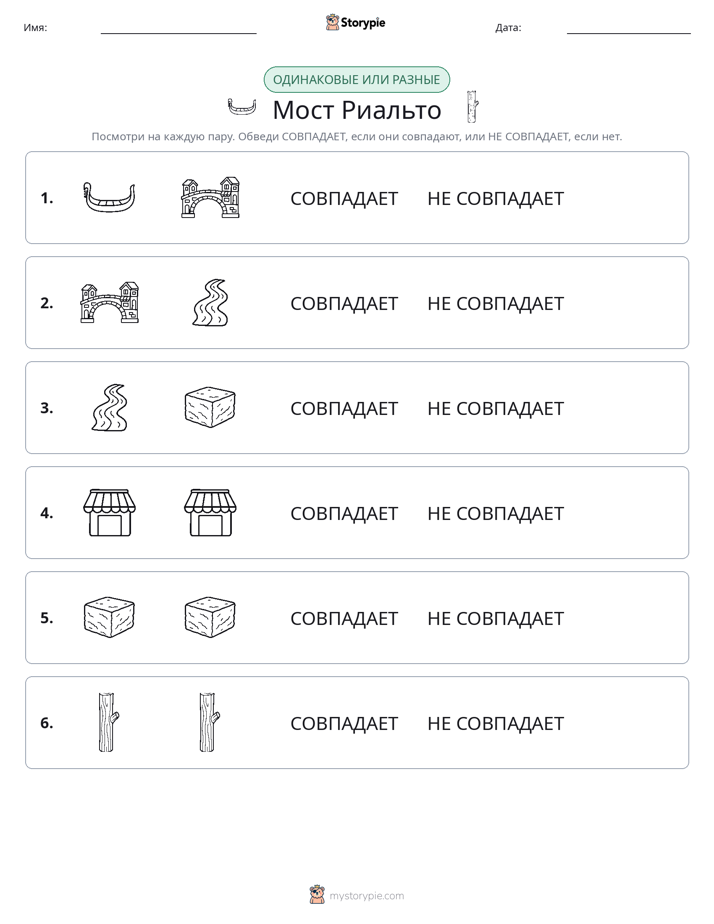This screenshot has width=714, height=924.
Task: Click the winding river picture in row 2
Action: [210, 303]
